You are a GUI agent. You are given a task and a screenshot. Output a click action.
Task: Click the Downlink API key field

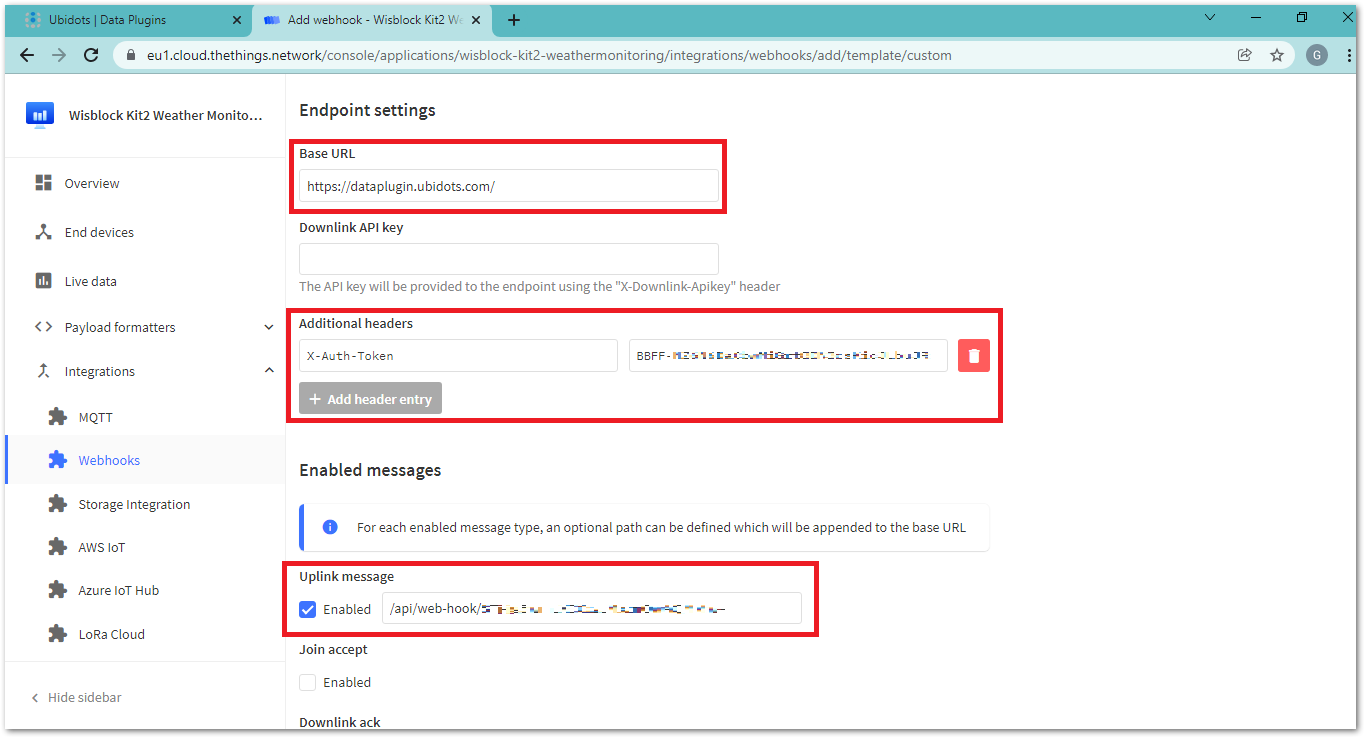click(508, 259)
